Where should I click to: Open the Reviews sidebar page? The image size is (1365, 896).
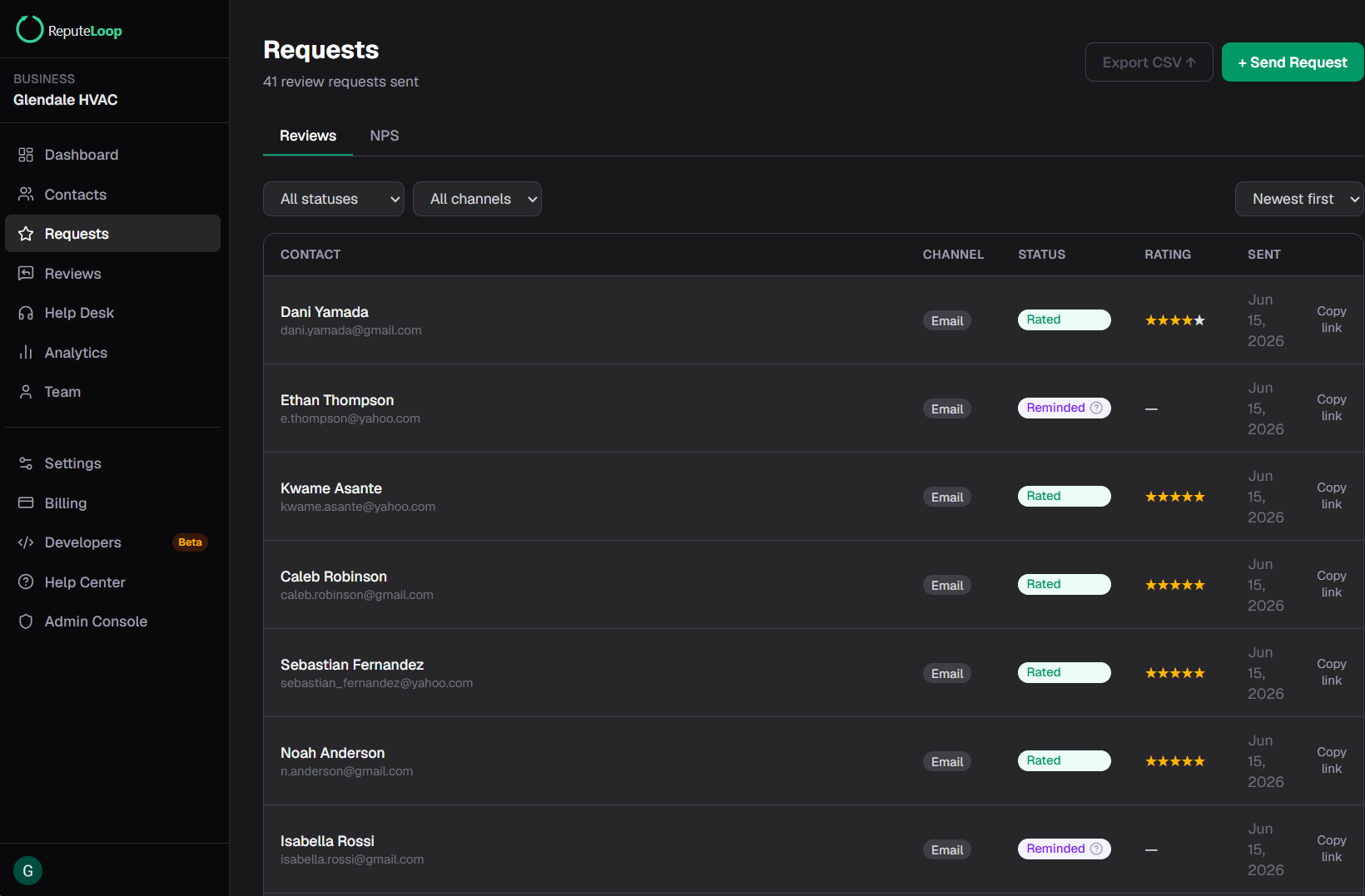tap(112, 274)
